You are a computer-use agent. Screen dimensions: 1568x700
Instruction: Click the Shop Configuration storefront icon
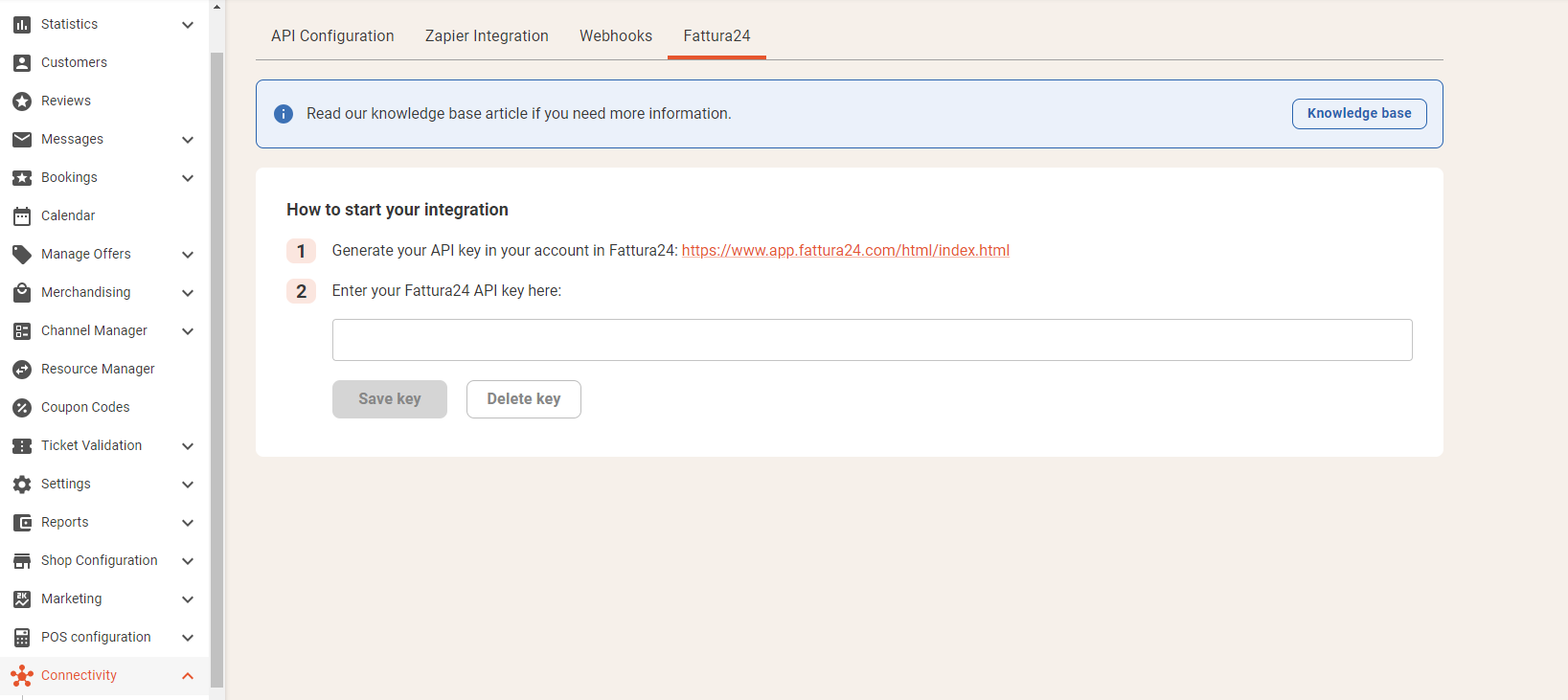pos(22,561)
